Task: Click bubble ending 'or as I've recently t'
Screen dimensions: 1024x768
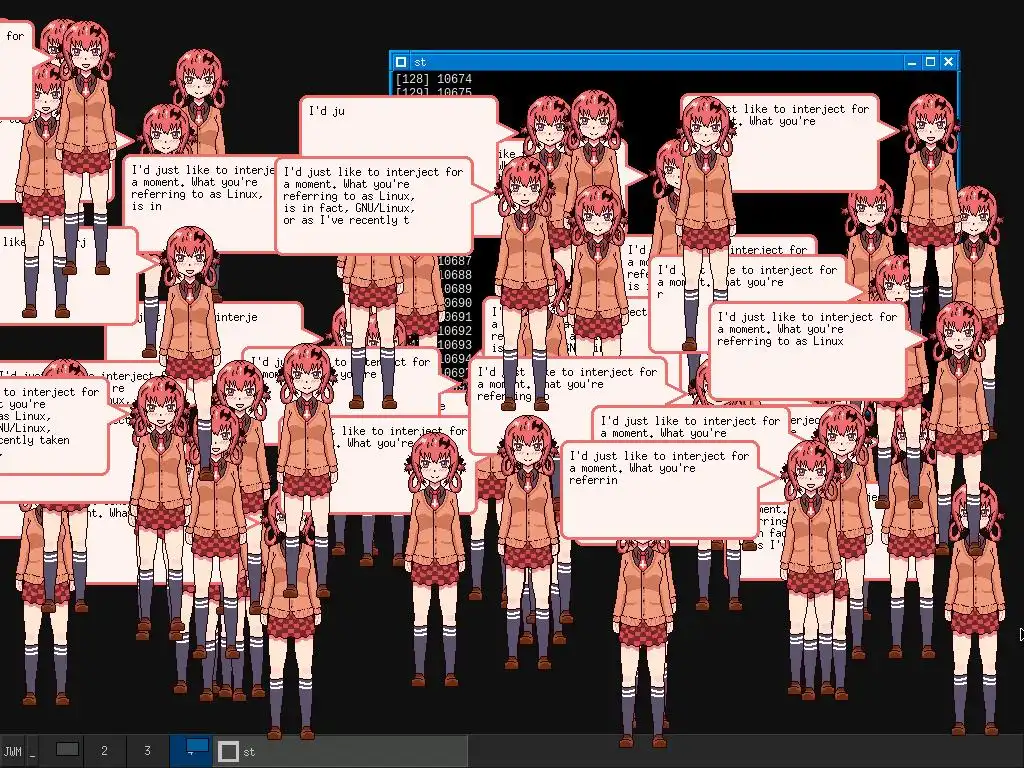Action: click(x=374, y=205)
